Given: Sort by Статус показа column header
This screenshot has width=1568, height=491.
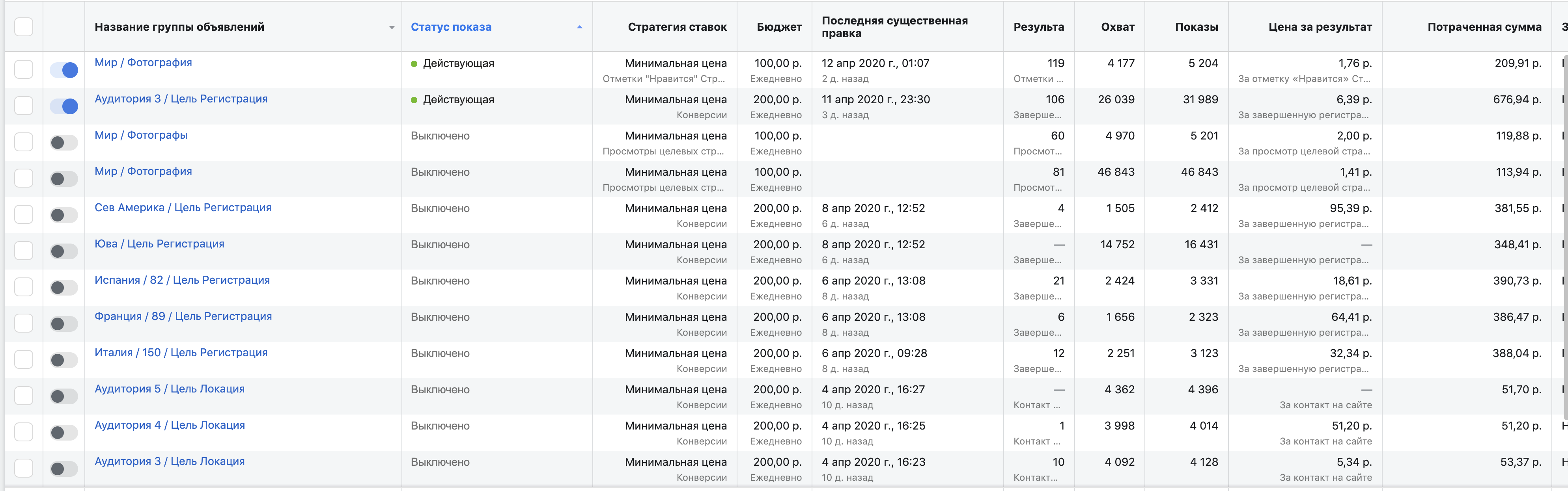Looking at the screenshot, I should [x=451, y=27].
